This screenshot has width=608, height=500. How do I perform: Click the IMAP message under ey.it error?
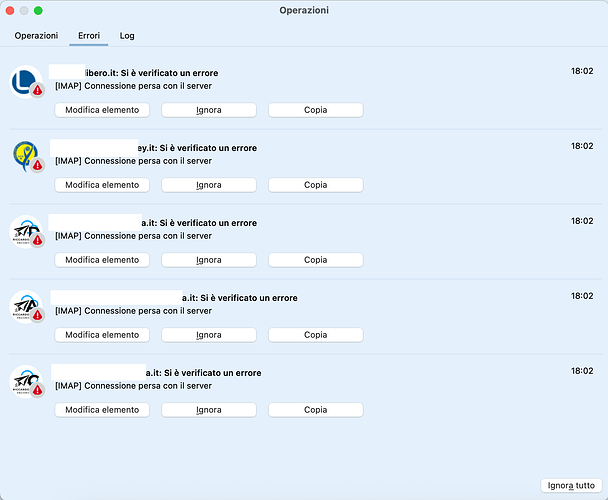pos(133,161)
